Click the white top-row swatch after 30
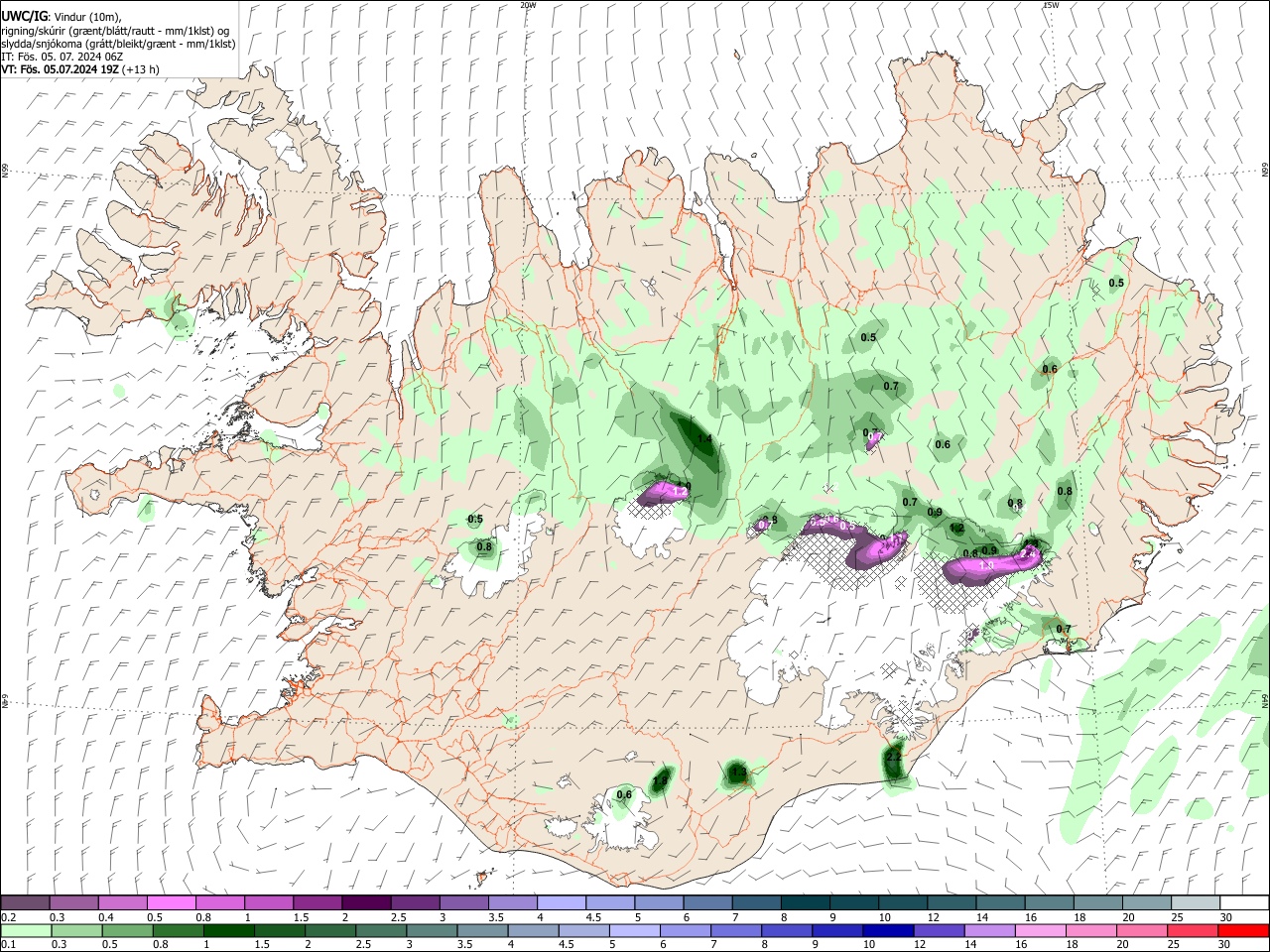This screenshot has width=1270, height=952. (x=1244, y=902)
